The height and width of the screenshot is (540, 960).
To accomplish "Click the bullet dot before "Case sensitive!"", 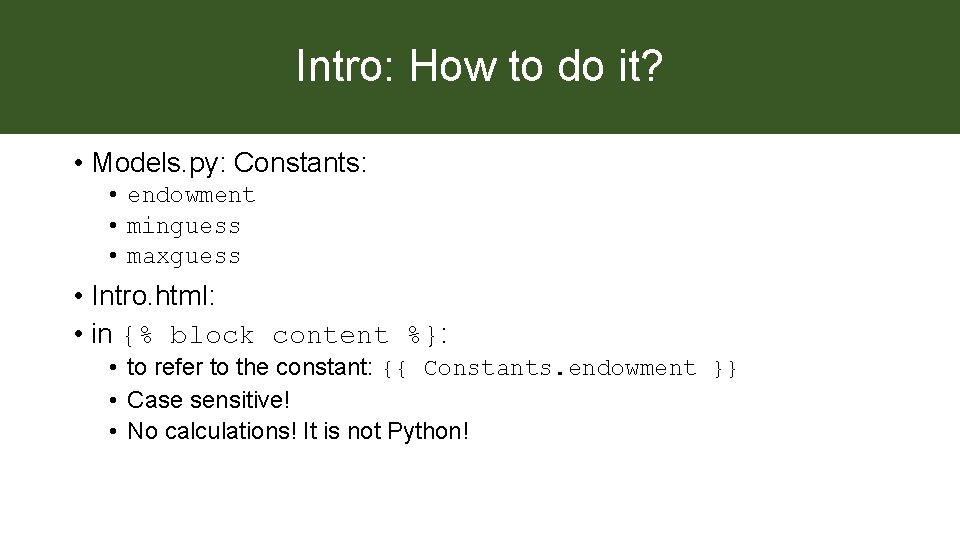I will coord(116,400).
